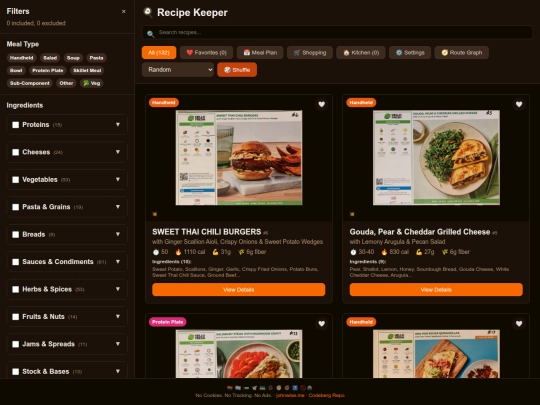Click the Handheld badge on Sweet Thai card

164,103
